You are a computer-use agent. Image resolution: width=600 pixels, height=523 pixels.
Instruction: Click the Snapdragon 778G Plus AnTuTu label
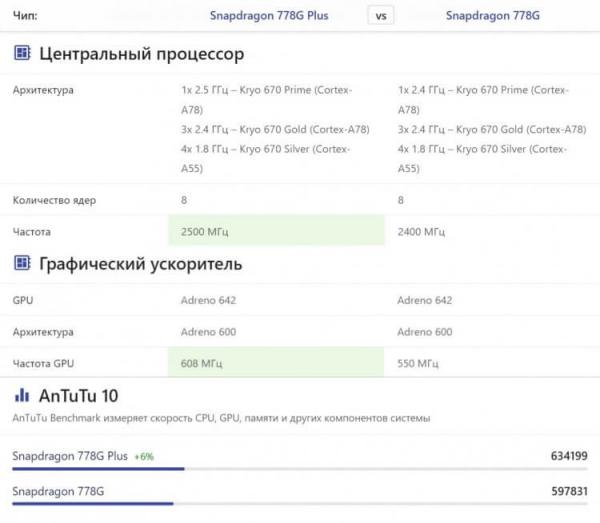point(70,456)
